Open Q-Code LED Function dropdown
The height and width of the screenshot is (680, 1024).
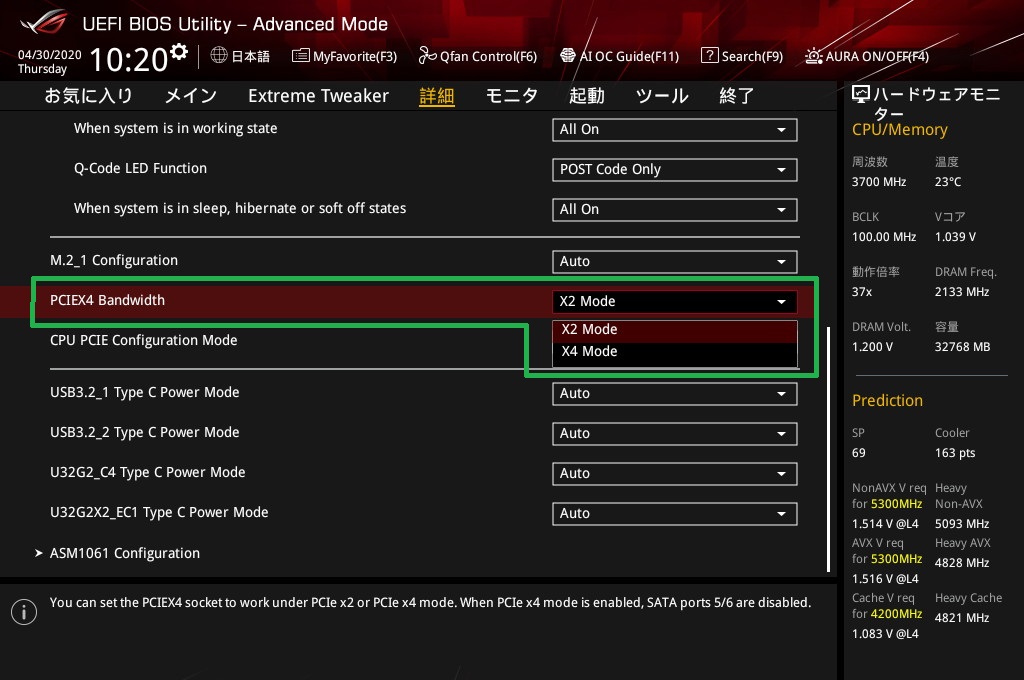coord(675,170)
